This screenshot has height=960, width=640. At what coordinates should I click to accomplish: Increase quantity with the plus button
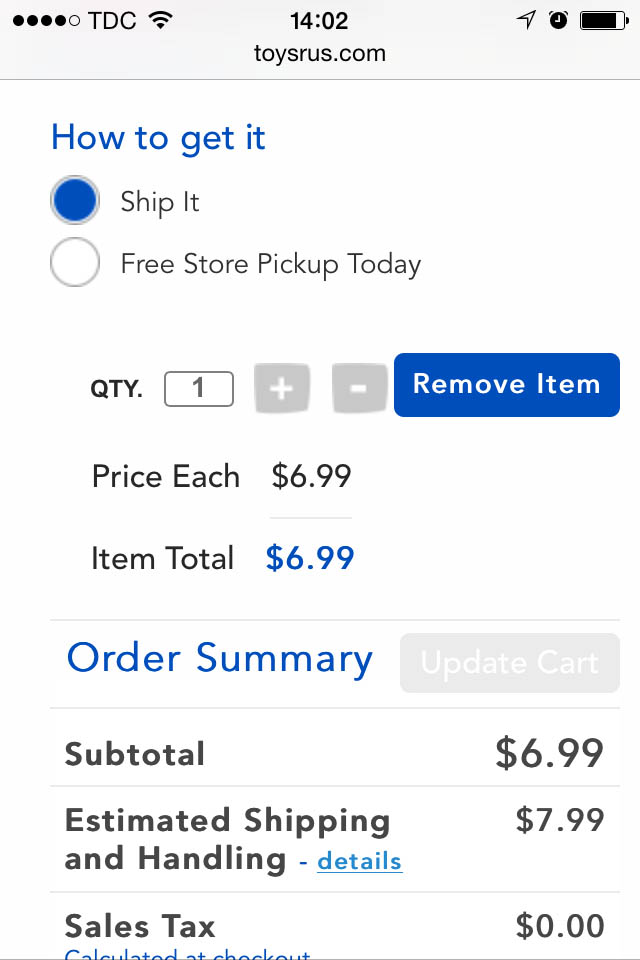point(281,388)
